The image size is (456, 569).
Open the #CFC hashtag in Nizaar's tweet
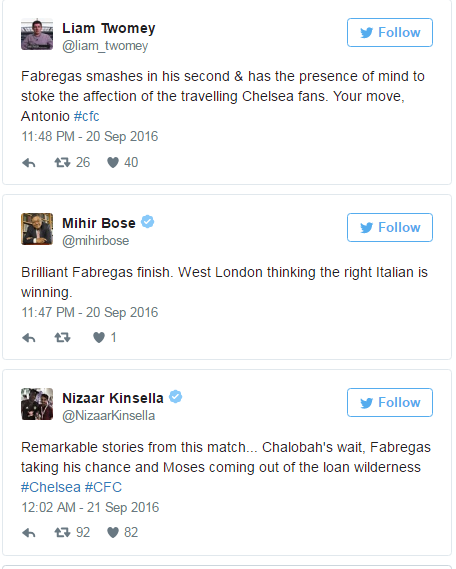(103, 487)
